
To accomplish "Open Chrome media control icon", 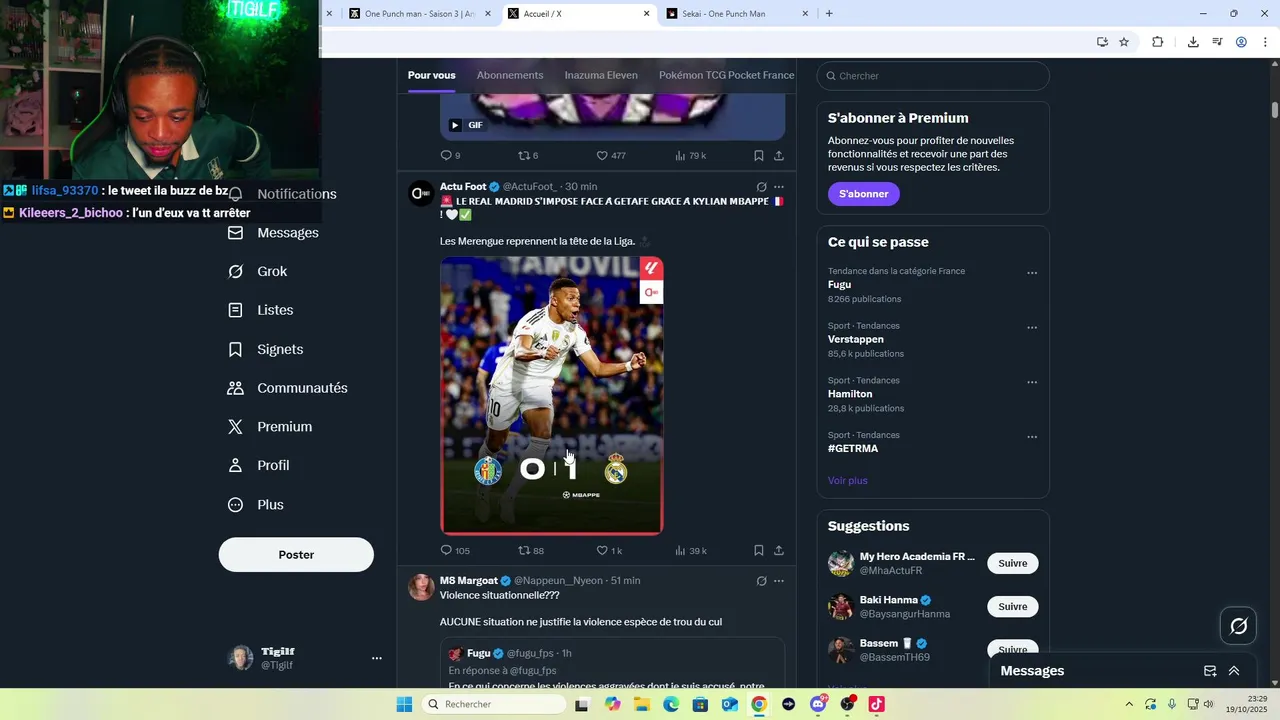I will (x=1217, y=42).
